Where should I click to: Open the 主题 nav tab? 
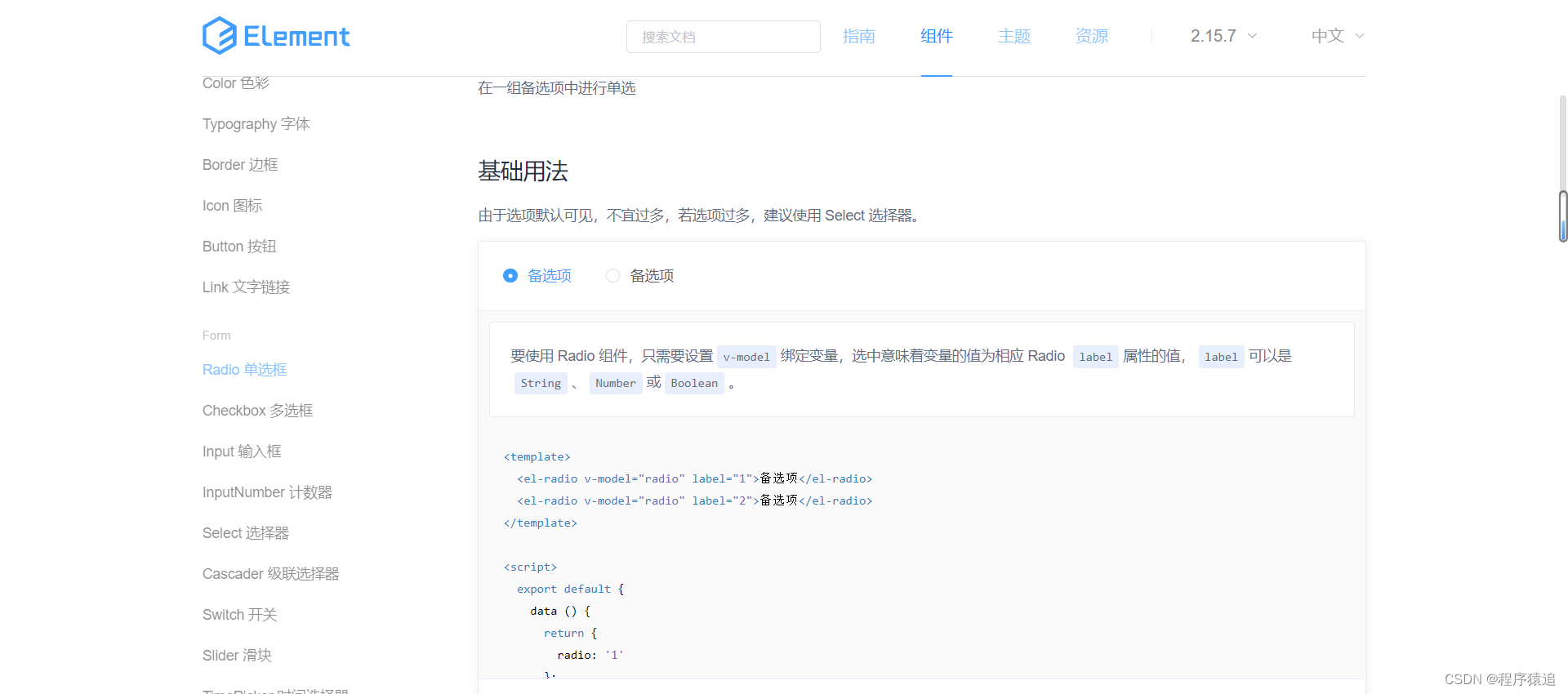1013,36
